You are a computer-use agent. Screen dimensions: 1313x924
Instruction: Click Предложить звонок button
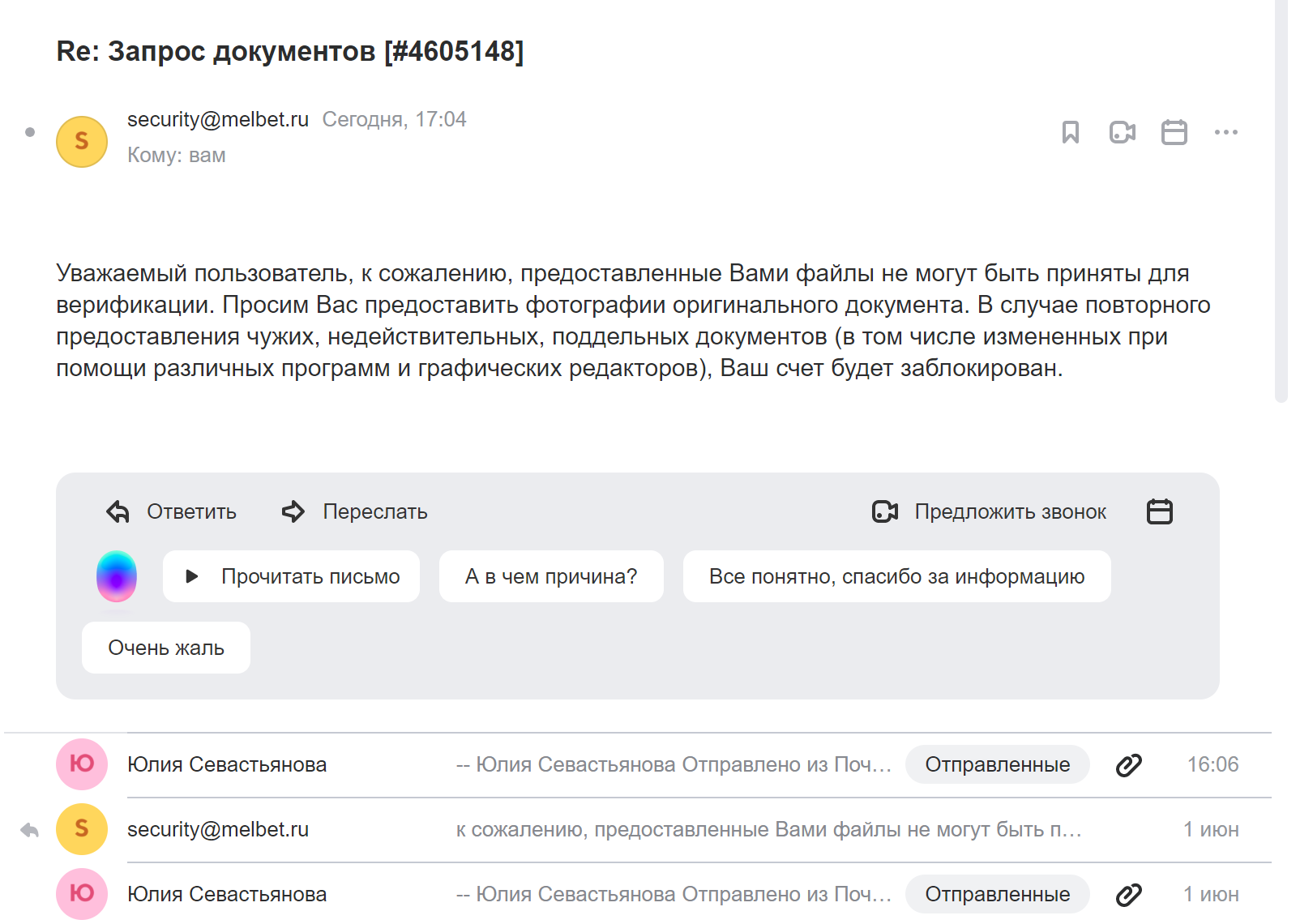989,511
